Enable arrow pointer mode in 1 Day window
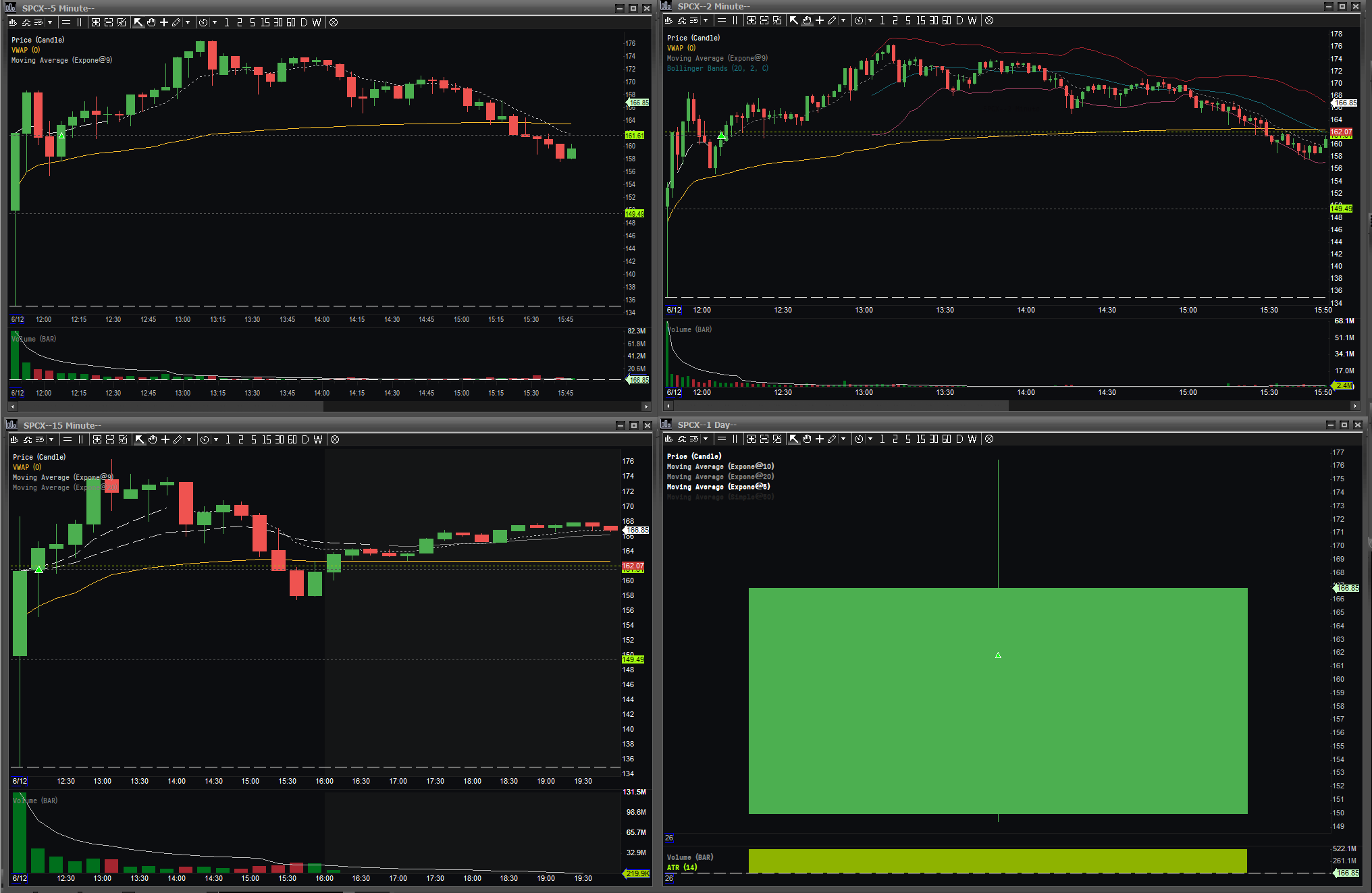 tap(794, 439)
